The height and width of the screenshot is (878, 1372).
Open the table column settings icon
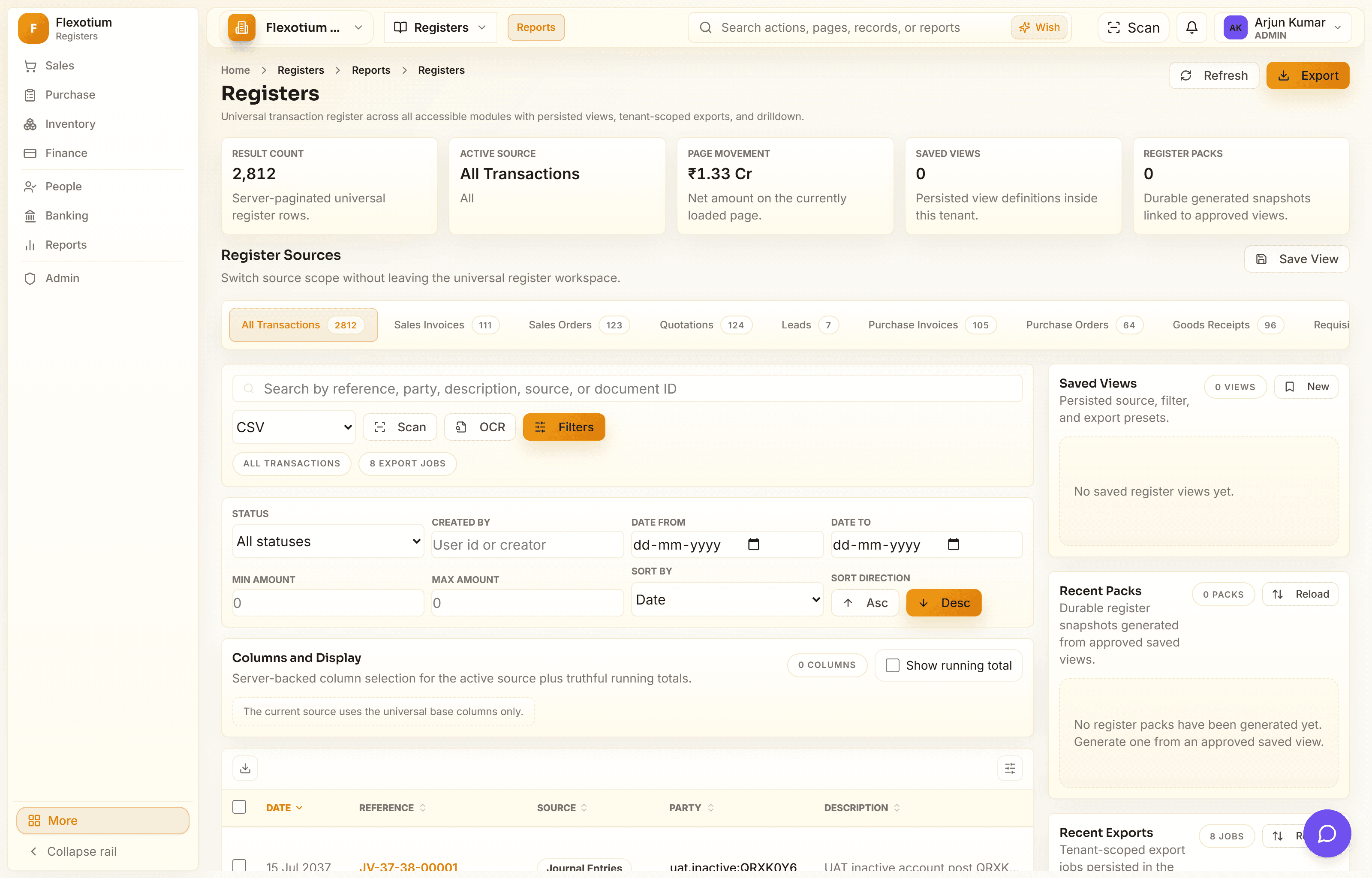pos(1010,768)
